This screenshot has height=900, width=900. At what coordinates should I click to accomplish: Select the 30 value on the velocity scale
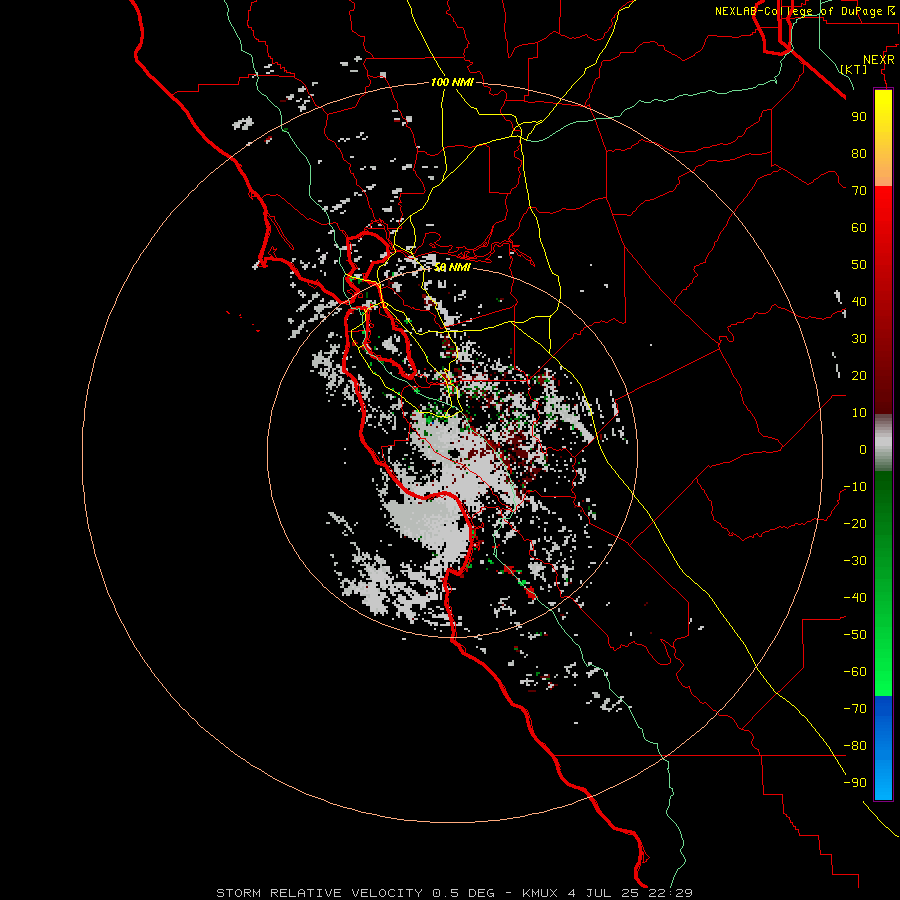tap(859, 339)
